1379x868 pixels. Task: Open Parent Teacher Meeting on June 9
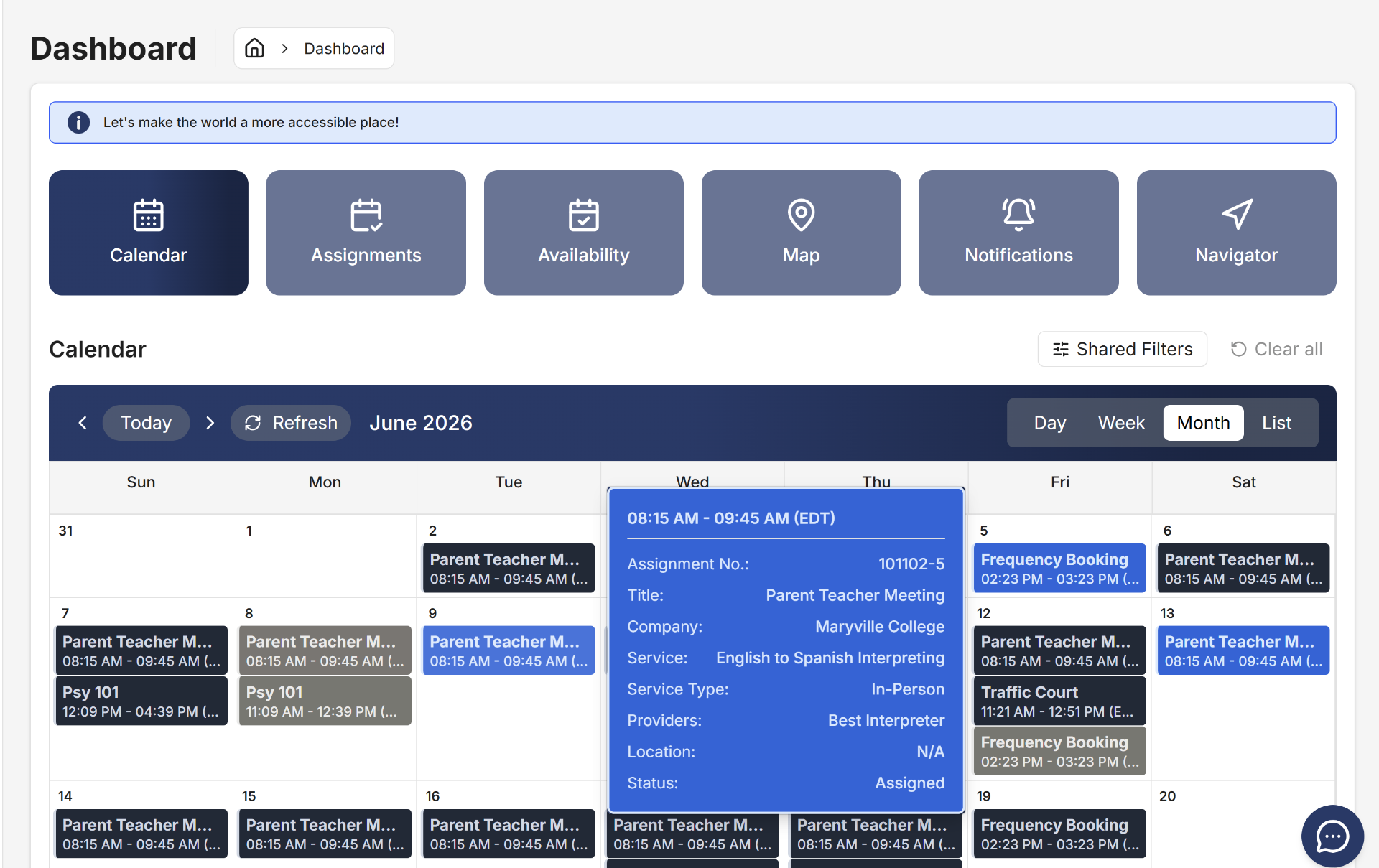(x=509, y=650)
